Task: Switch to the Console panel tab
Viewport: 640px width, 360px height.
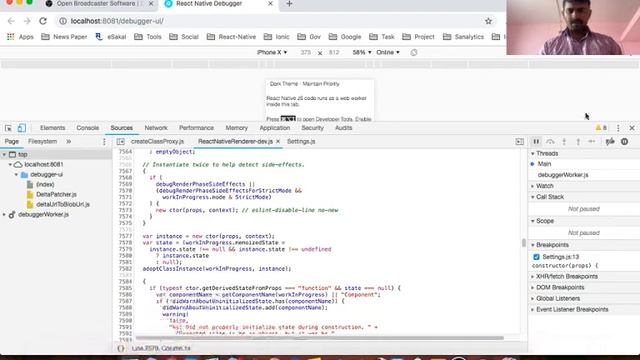Action: point(88,128)
